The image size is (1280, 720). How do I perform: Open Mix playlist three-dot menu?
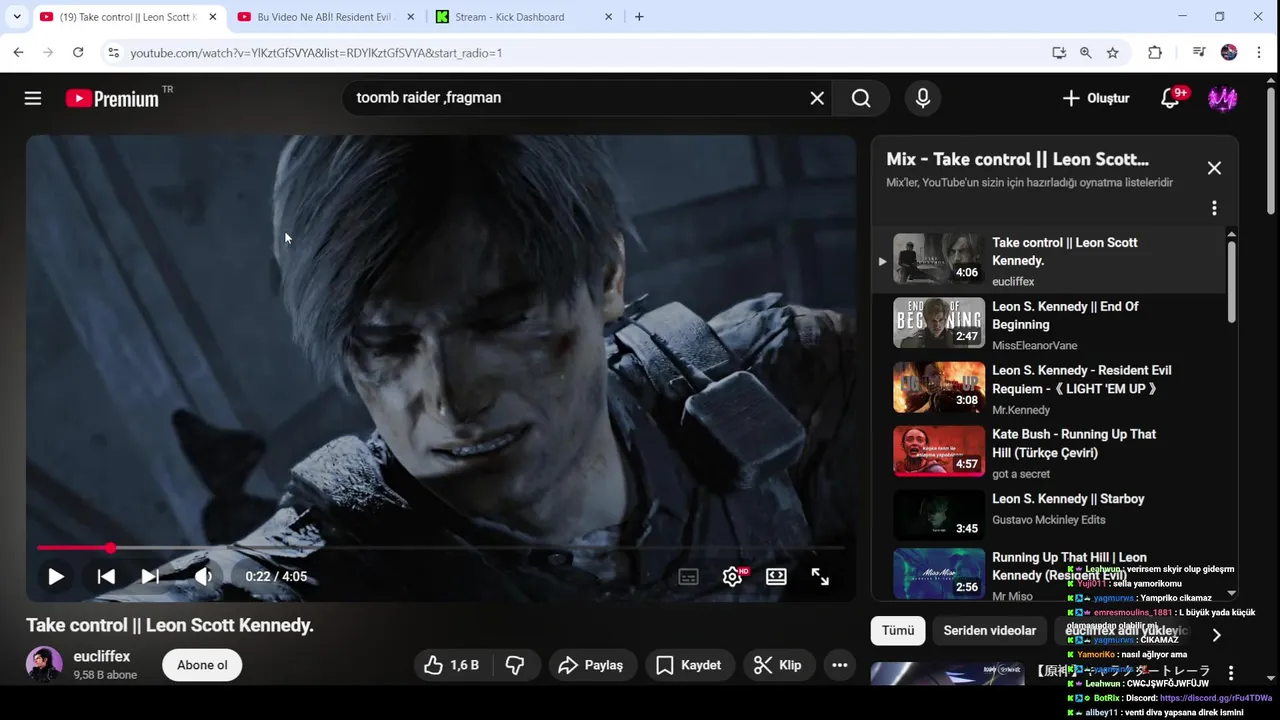1214,208
